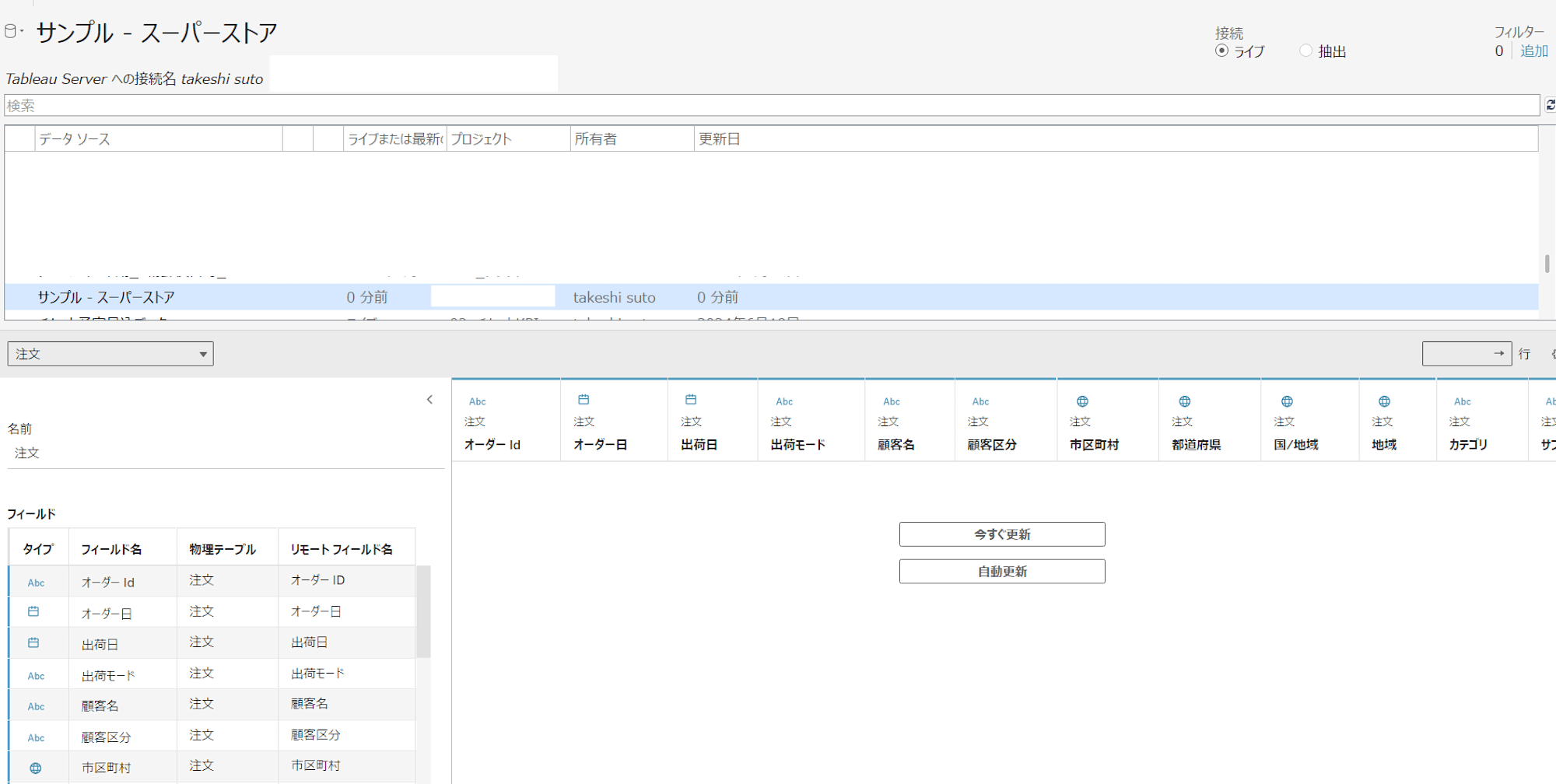Sort by データ ソース column header
Screen dimensions: 1556x784
(x=159, y=139)
